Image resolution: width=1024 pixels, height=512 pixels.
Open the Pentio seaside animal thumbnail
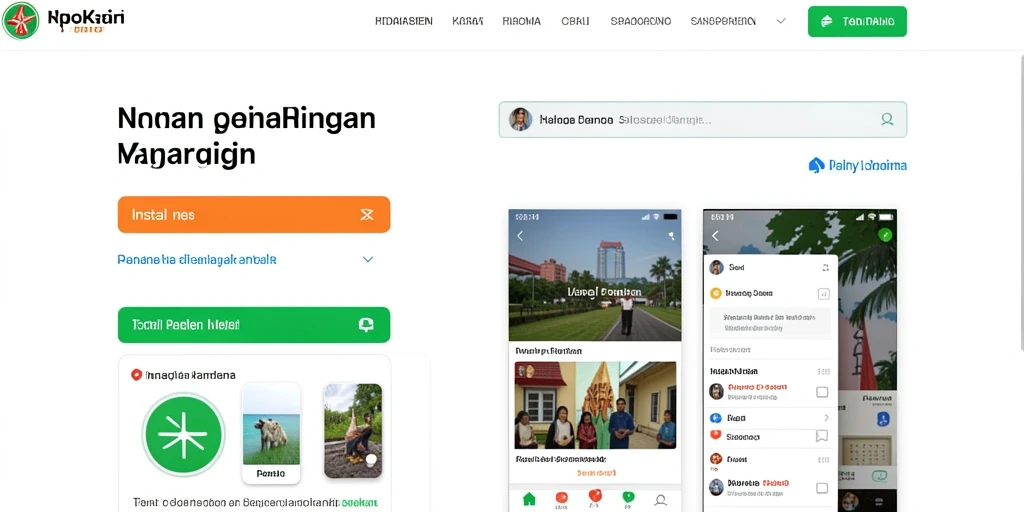point(271,433)
